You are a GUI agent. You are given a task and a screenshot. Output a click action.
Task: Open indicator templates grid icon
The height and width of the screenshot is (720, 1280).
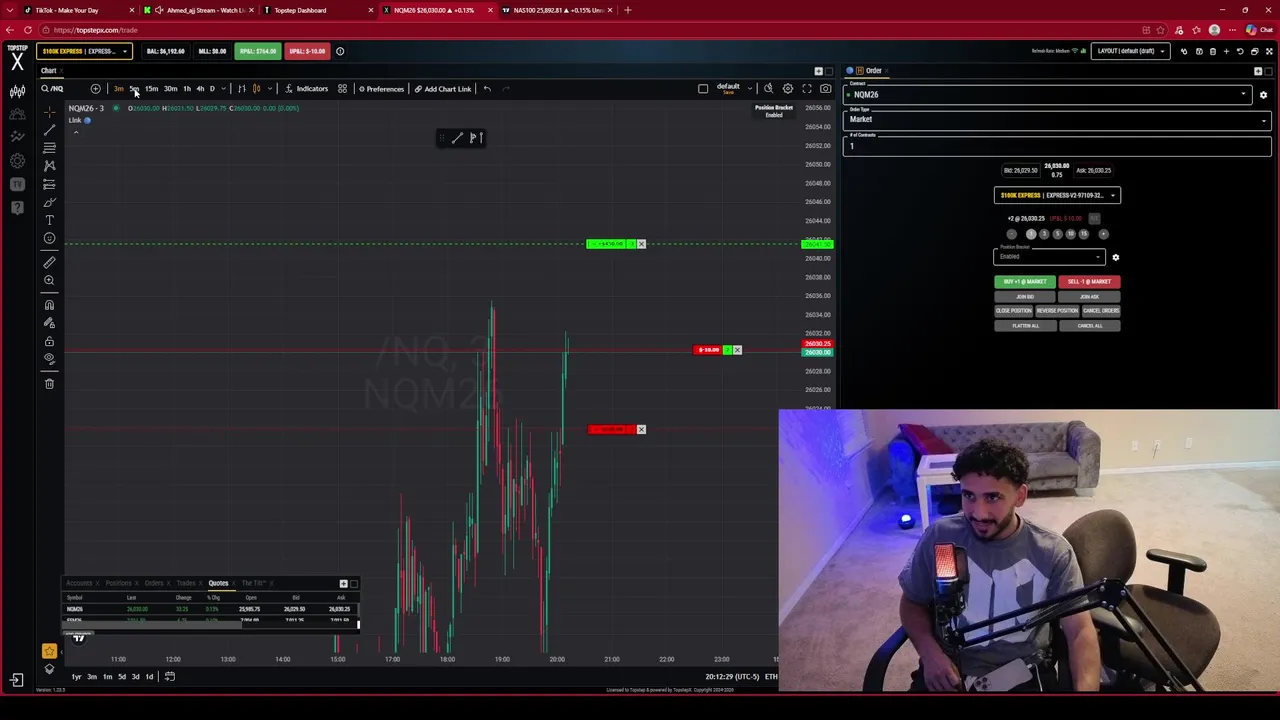(342, 89)
